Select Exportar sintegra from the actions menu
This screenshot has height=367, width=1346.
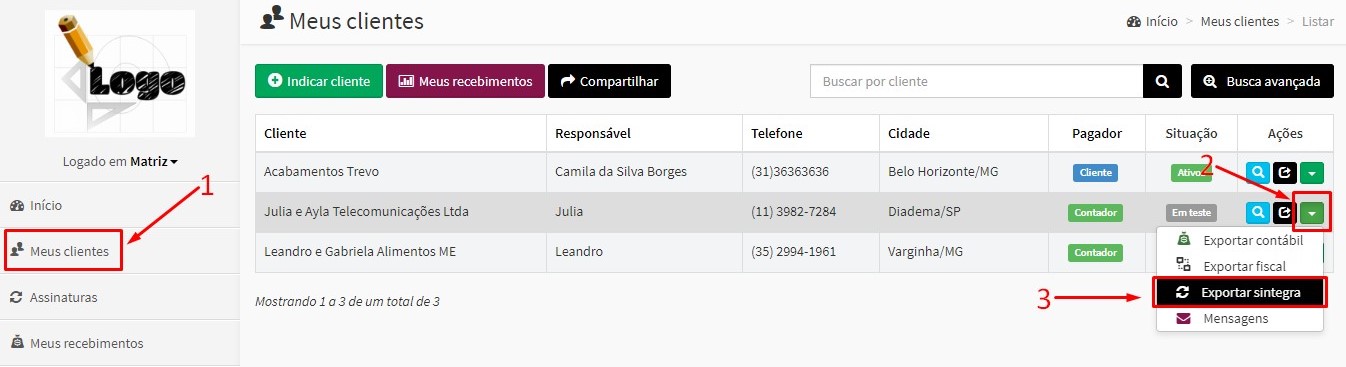[1240, 292]
